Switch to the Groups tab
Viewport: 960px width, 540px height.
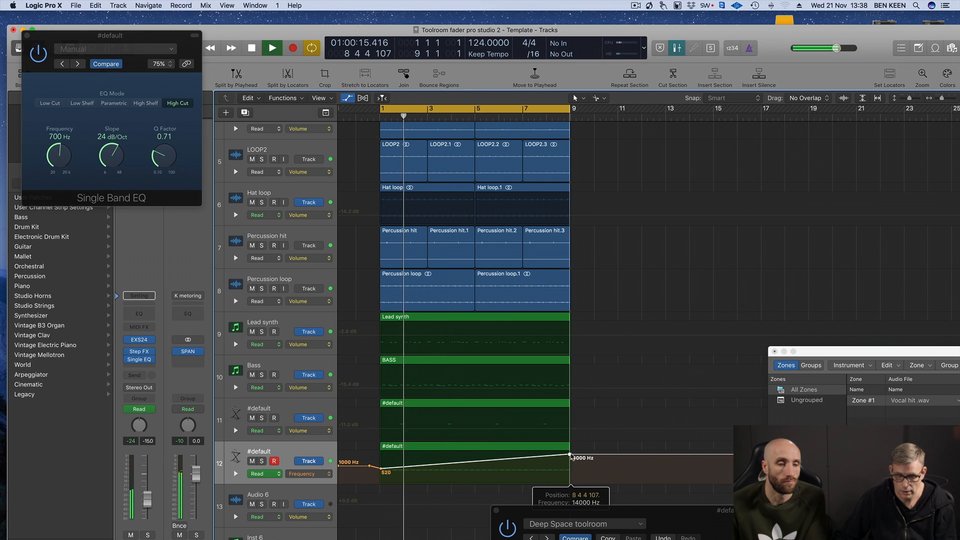[811, 366]
